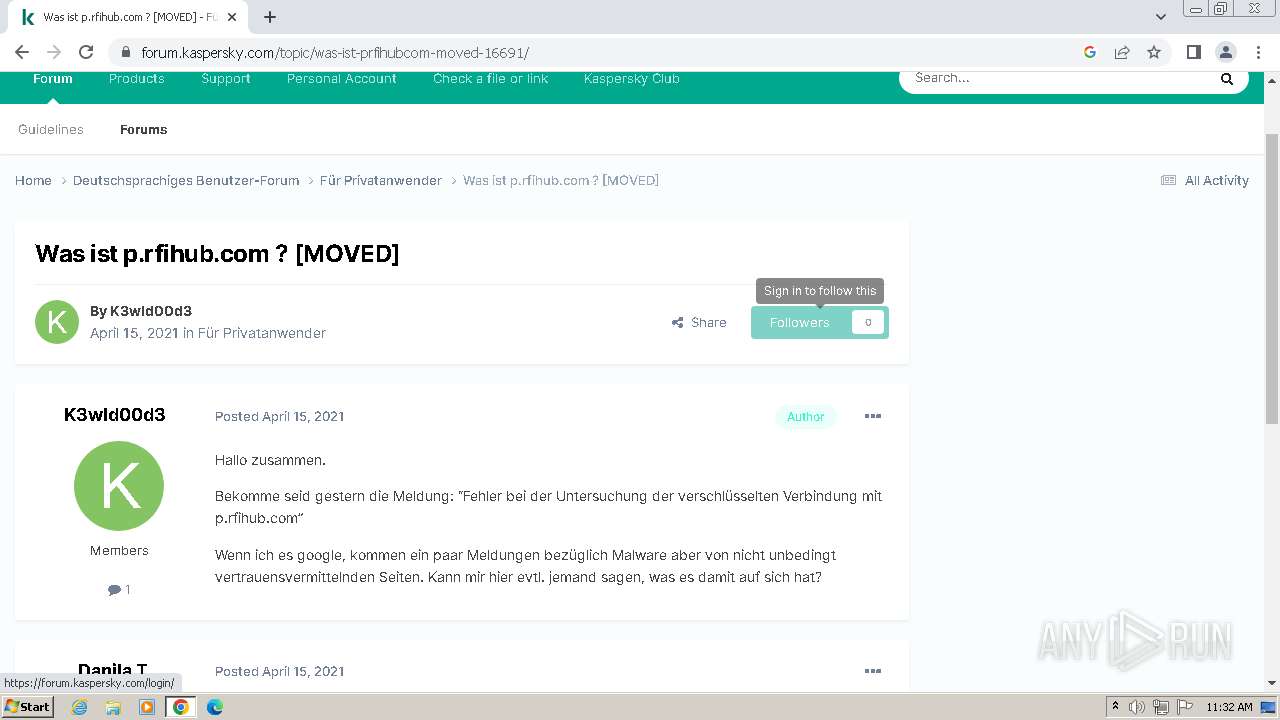The width and height of the screenshot is (1280, 720).
Task: Open Für Privatanwender link under topic title
Action: (x=262, y=333)
